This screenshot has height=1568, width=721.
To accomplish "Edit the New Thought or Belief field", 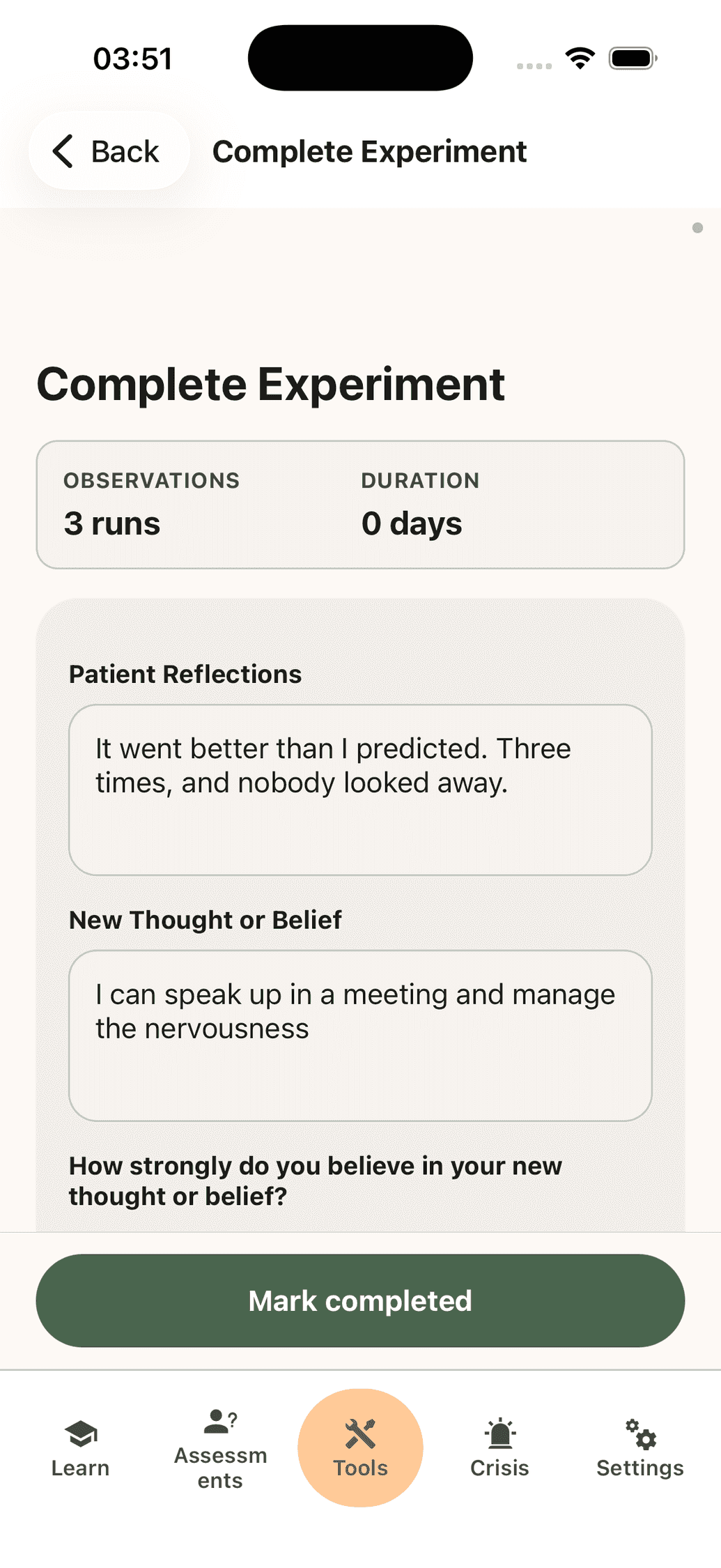I will (x=360, y=1036).
